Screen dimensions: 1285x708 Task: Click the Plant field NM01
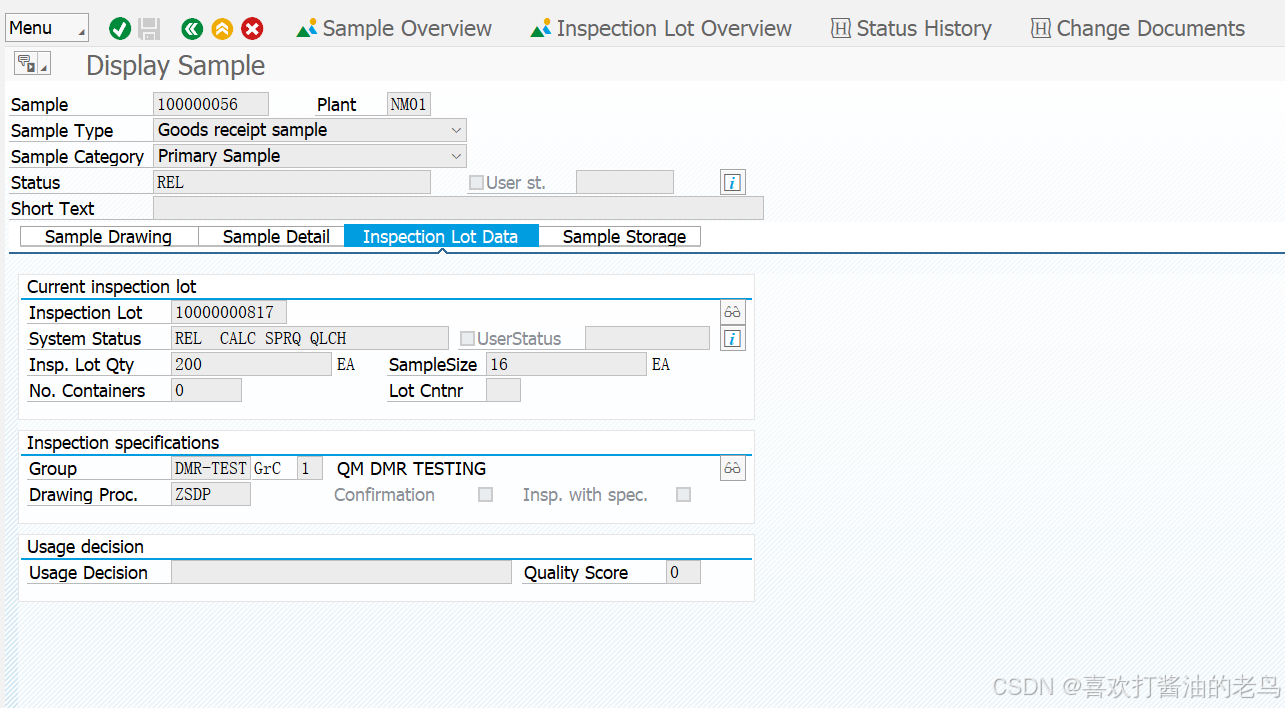[409, 104]
